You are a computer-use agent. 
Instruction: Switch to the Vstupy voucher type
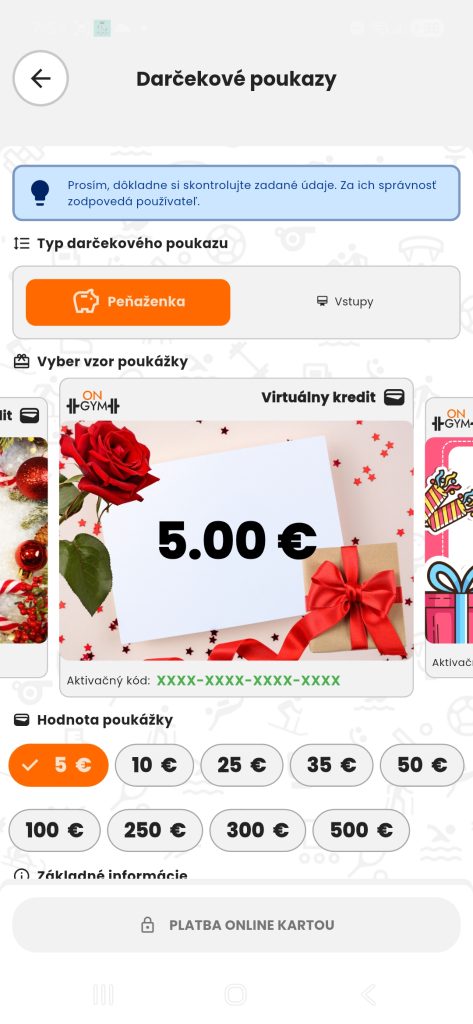click(344, 302)
